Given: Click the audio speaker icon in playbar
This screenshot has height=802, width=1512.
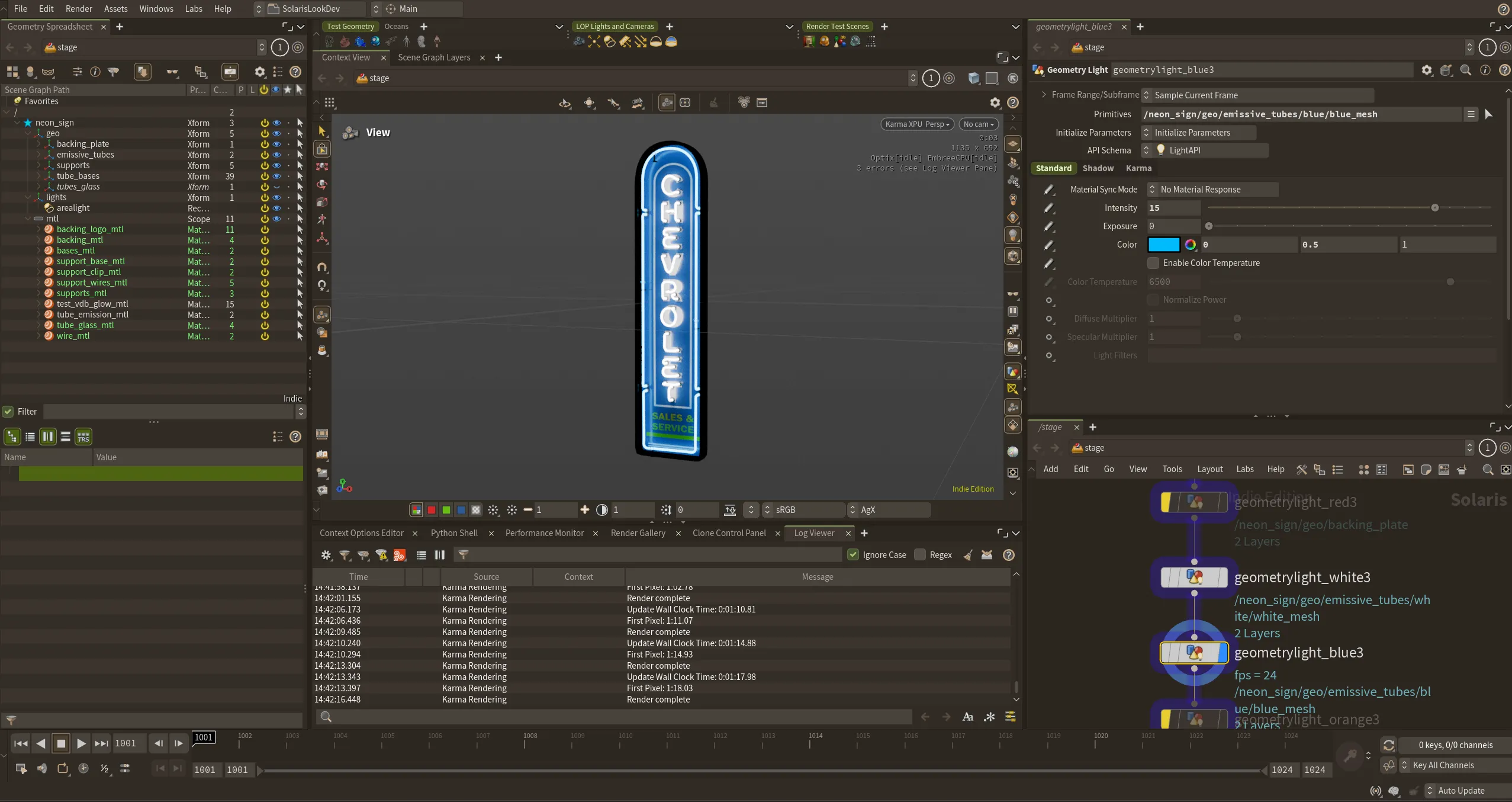Looking at the screenshot, I should pos(42,769).
